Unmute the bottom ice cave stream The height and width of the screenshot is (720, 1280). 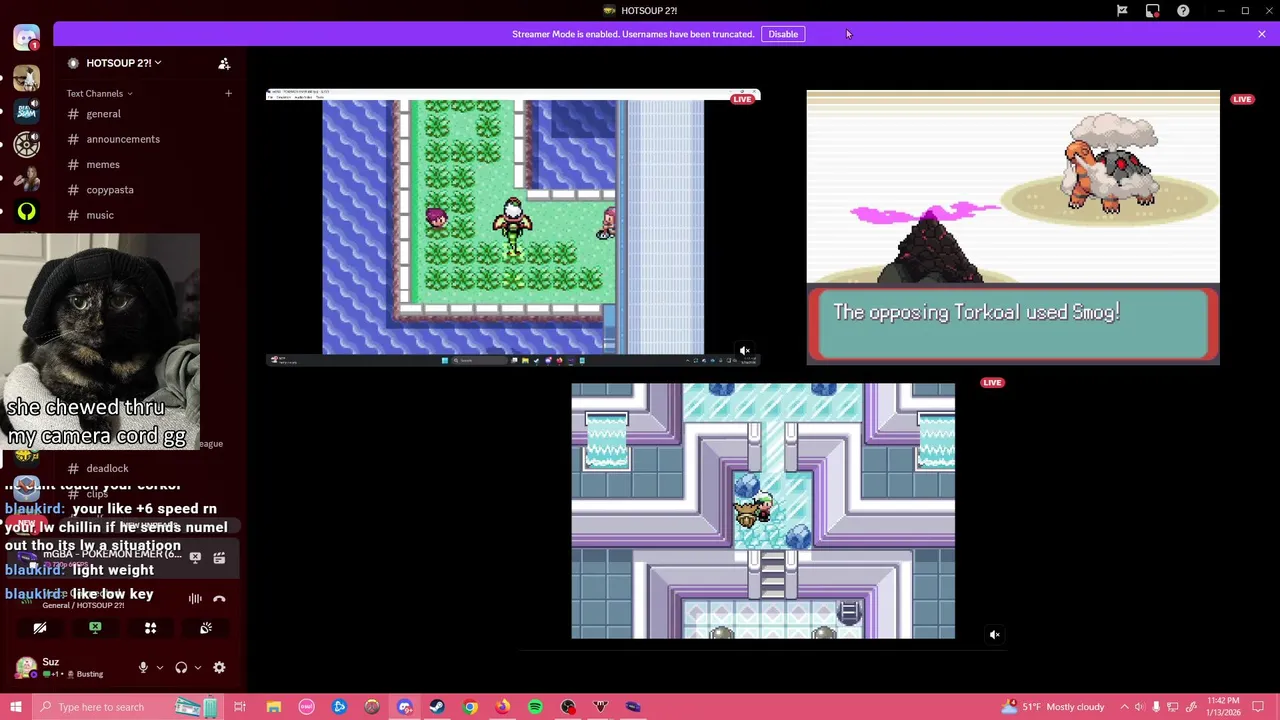994,634
